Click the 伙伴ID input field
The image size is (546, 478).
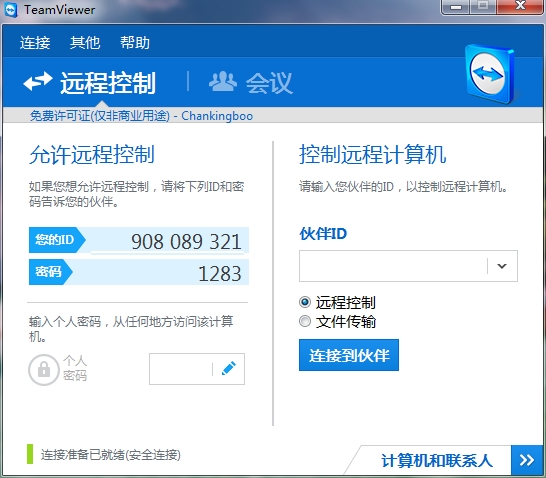(x=393, y=266)
